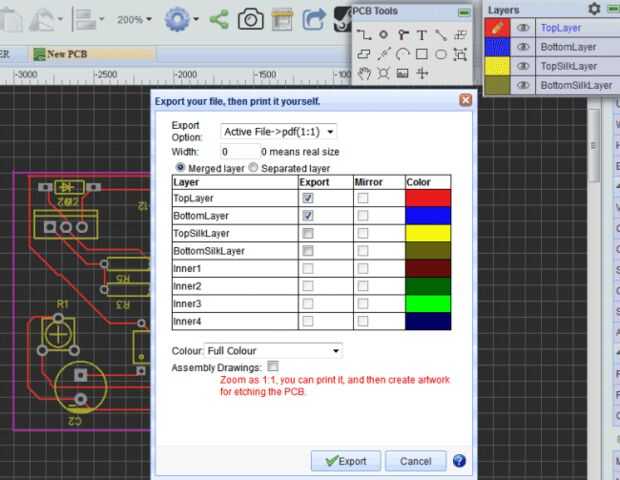Select the Separated layer radio option
This screenshot has width=620, height=480.
click(x=253, y=168)
